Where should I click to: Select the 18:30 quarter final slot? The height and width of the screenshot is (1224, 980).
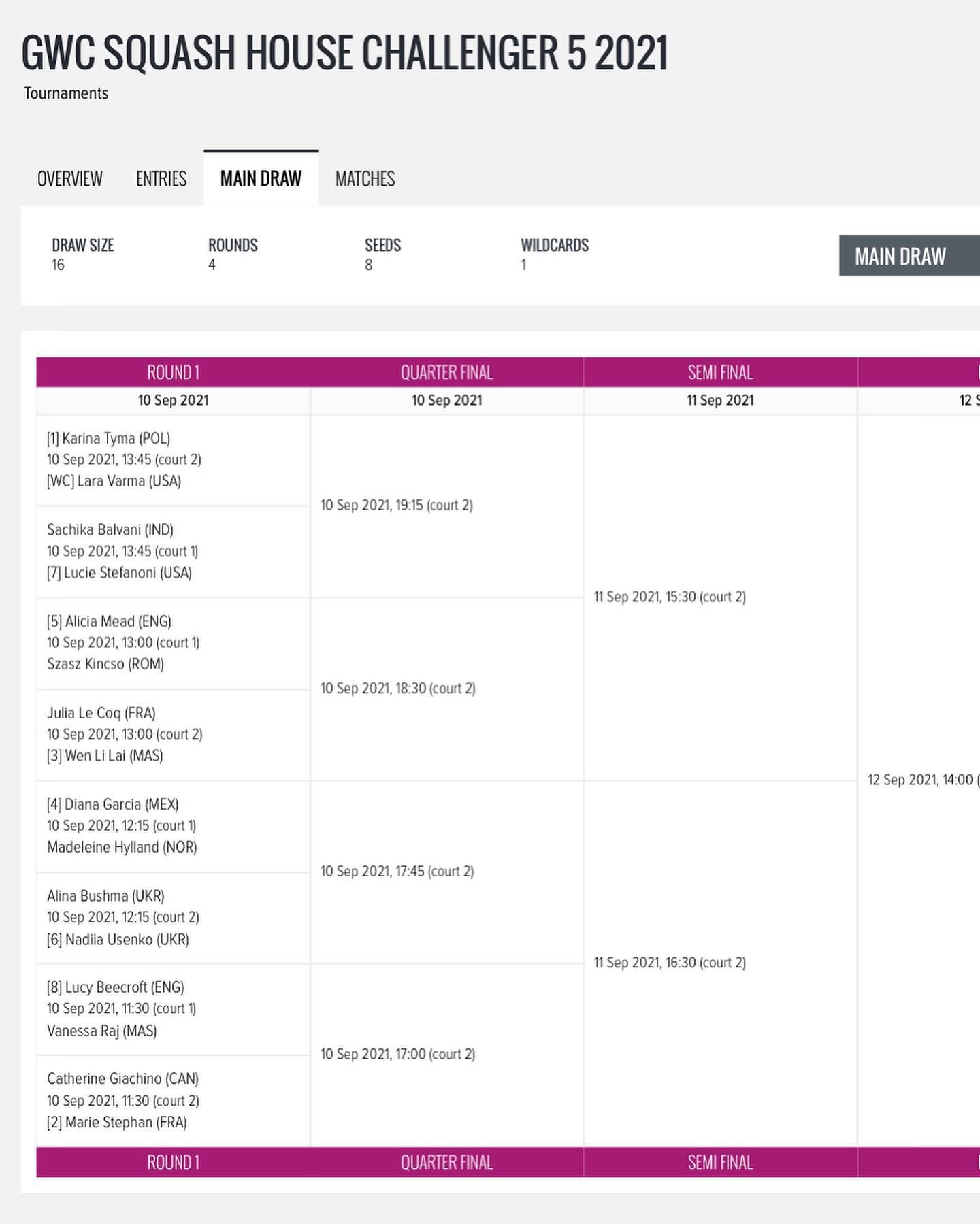pyautogui.click(x=398, y=689)
